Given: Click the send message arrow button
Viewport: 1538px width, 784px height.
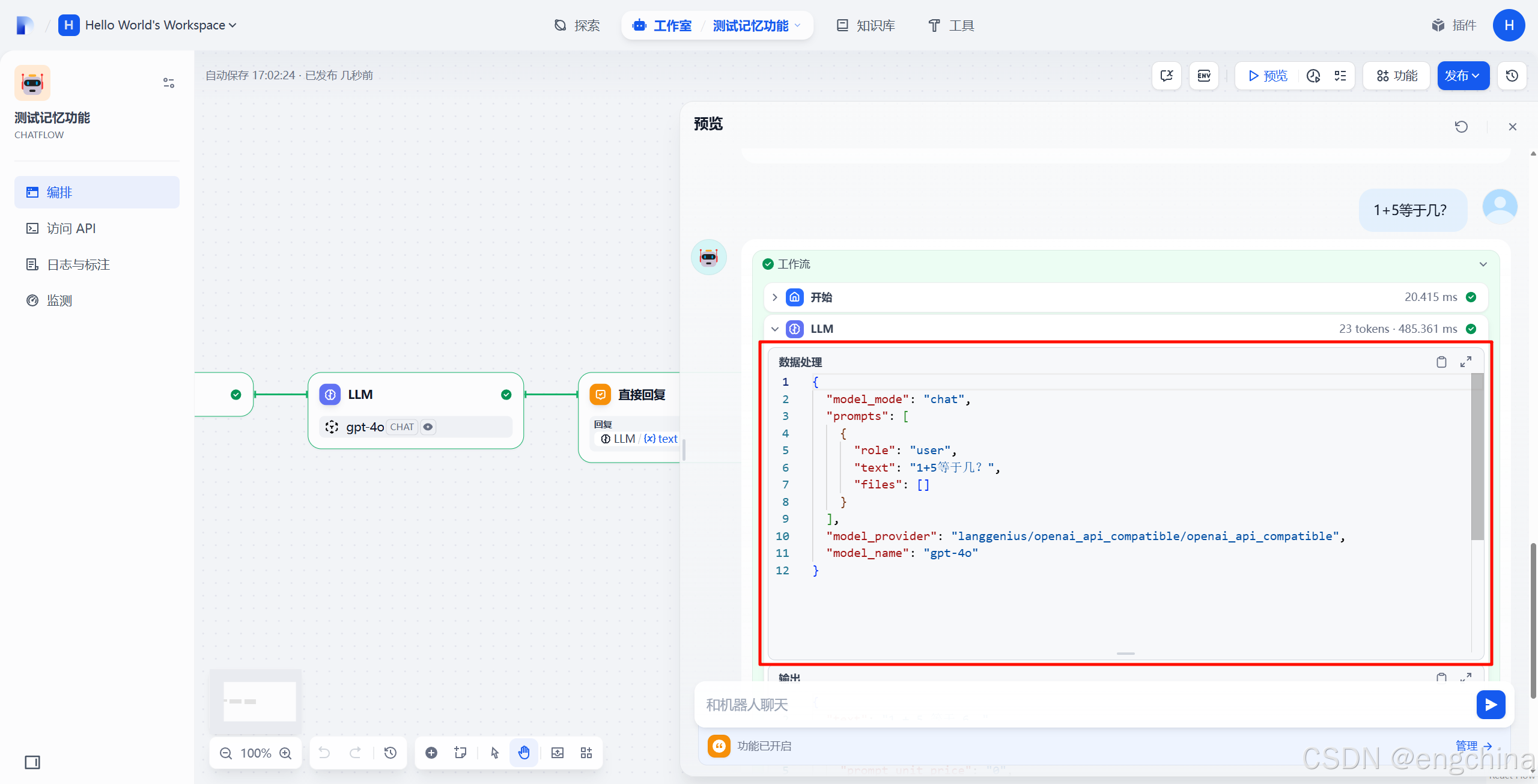Looking at the screenshot, I should pyautogui.click(x=1491, y=705).
